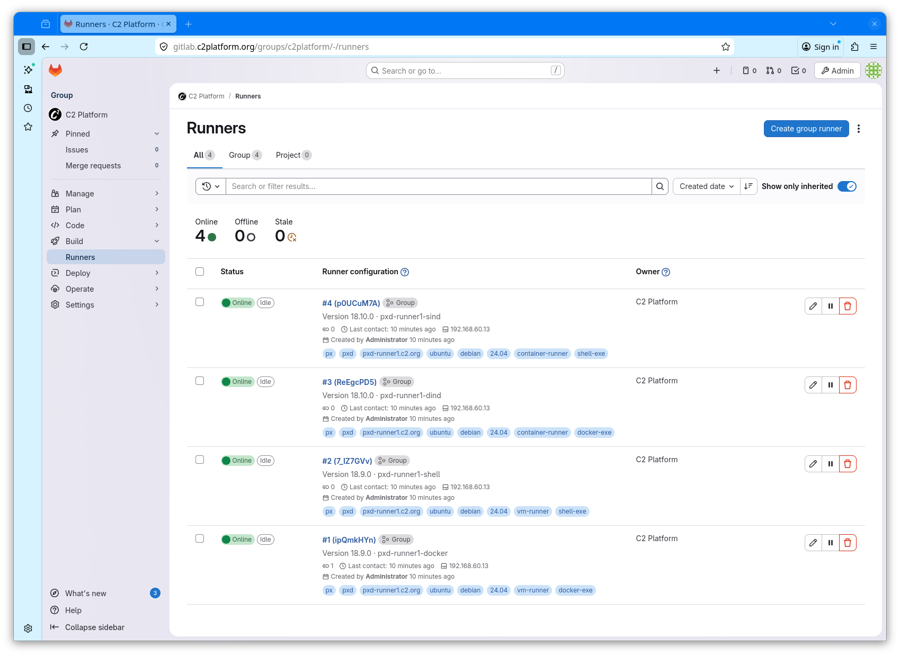Click the search magnifier button in filter bar
The width and height of the screenshot is (900, 656).
click(660, 186)
